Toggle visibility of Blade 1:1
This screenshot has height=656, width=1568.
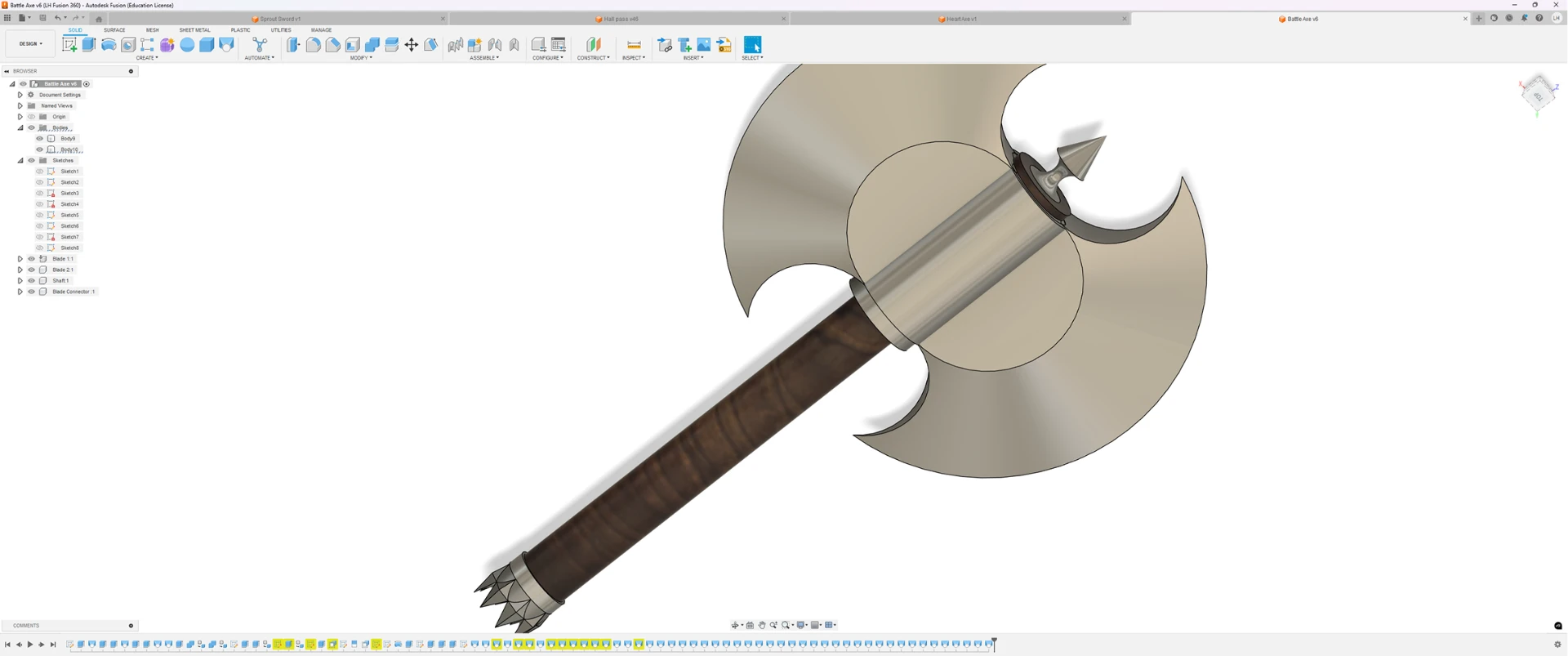(x=32, y=259)
